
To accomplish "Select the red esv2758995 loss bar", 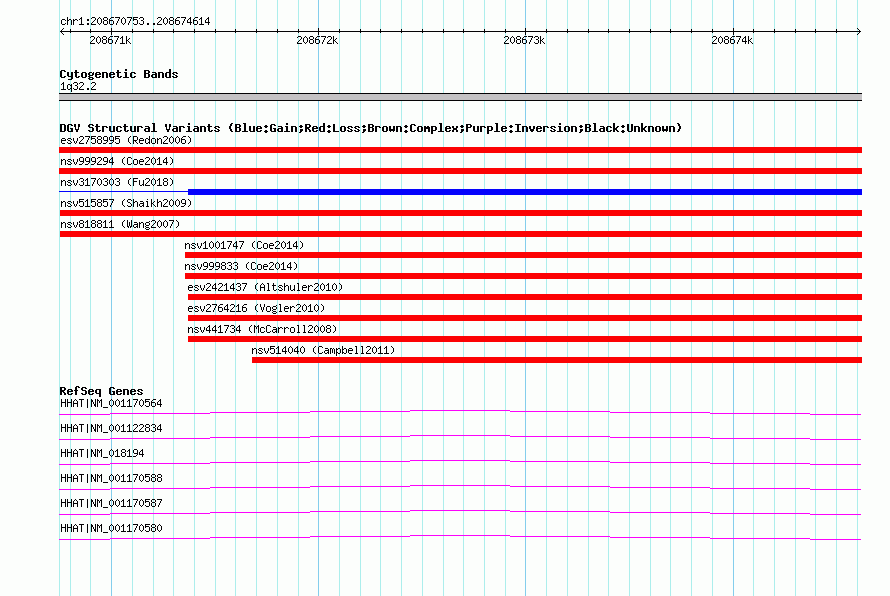I will point(460,150).
